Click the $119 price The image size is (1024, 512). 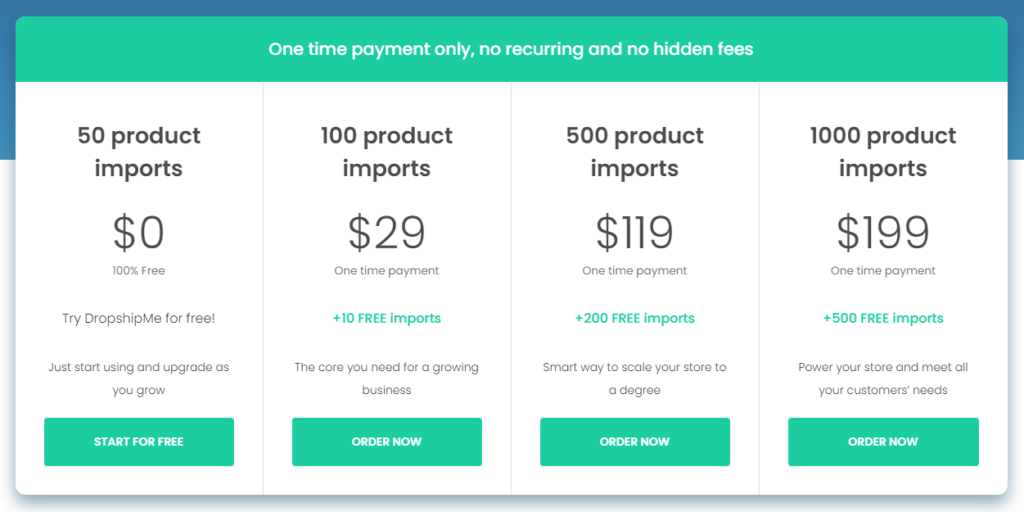point(635,233)
